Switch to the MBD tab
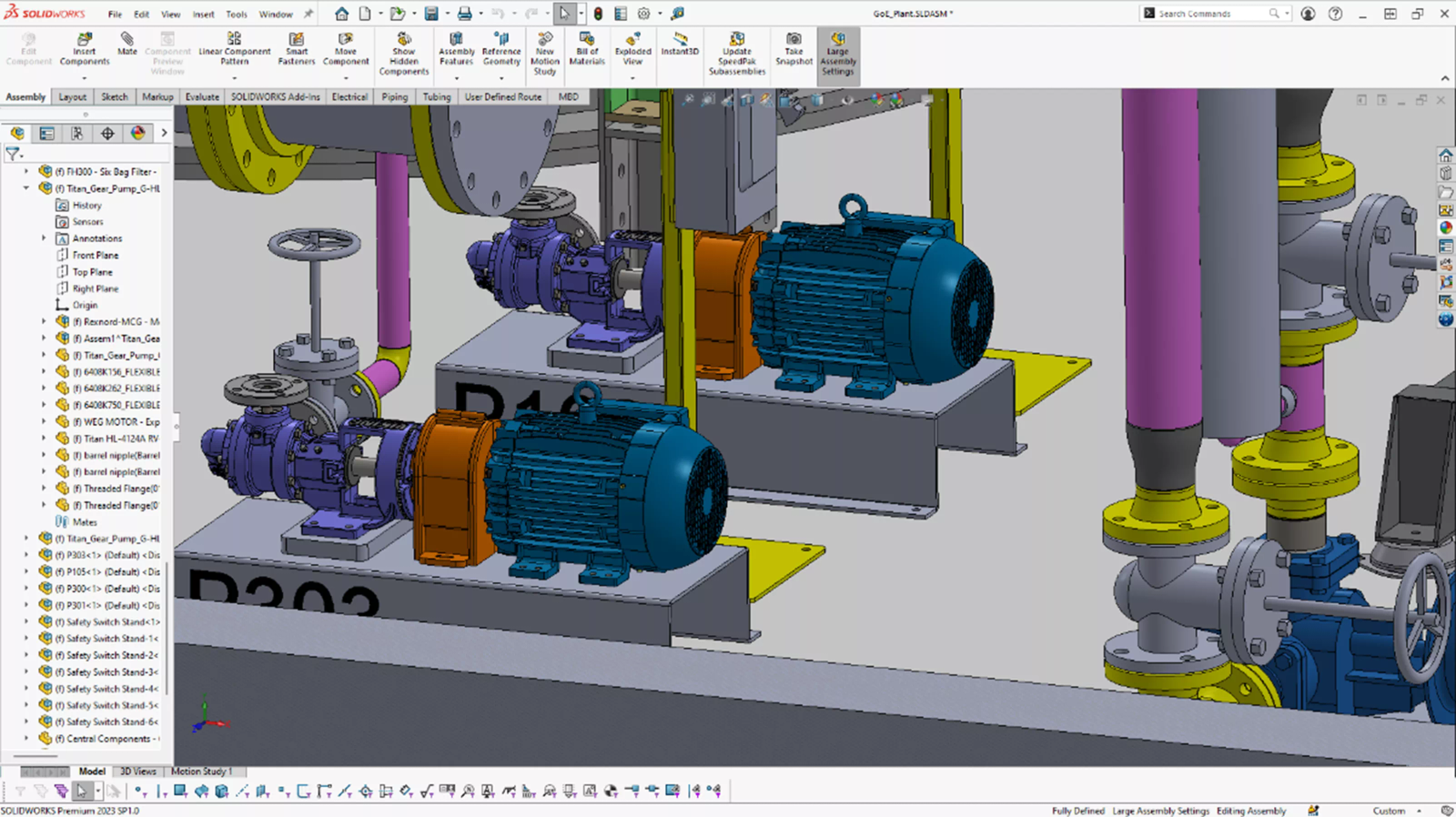This screenshot has height=817, width=1456. (569, 96)
